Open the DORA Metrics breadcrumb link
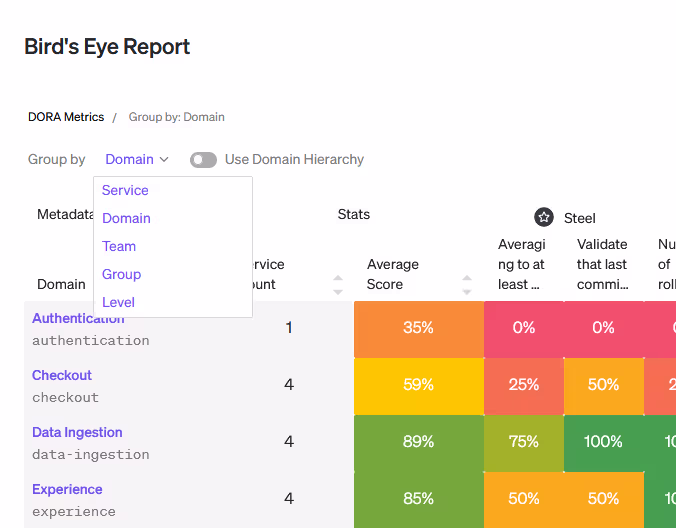 click(66, 117)
